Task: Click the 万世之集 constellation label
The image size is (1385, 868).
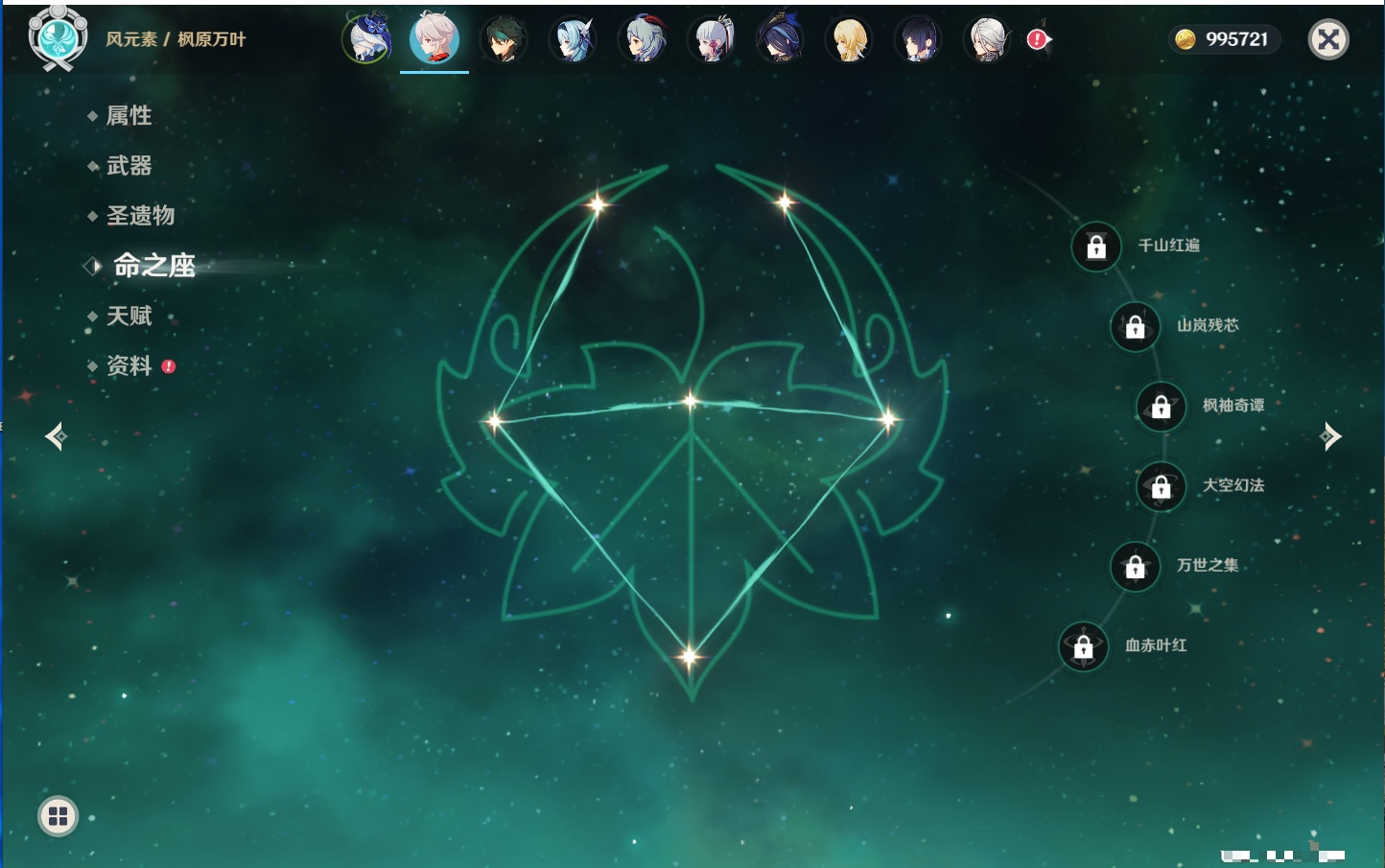Action: (x=1208, y=565)
